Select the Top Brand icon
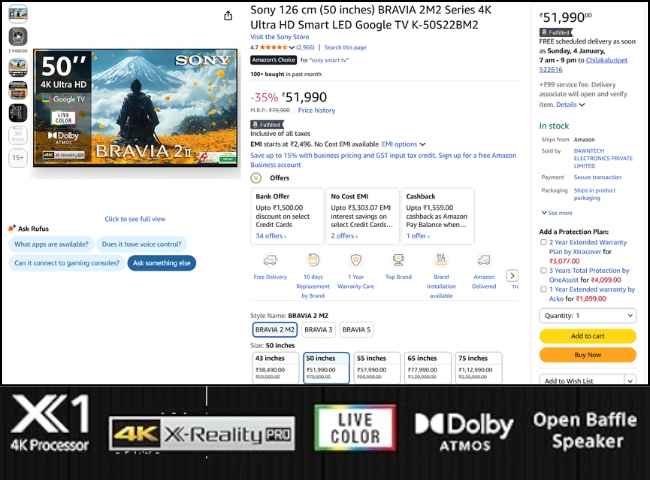 pyautogui.click(x=398, y=260)
